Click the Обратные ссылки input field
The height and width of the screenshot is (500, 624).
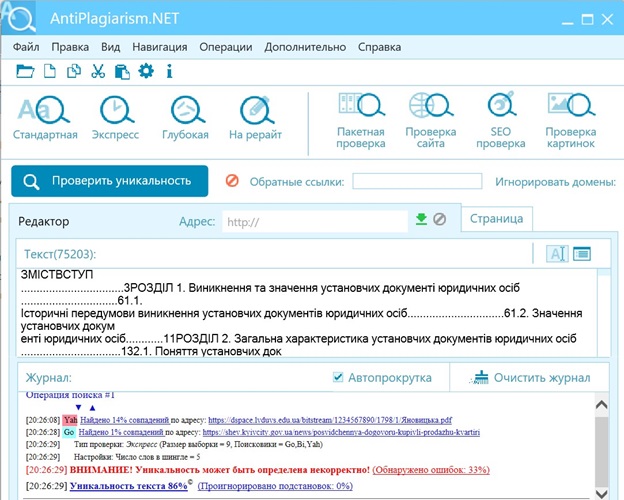coord(417,181)
